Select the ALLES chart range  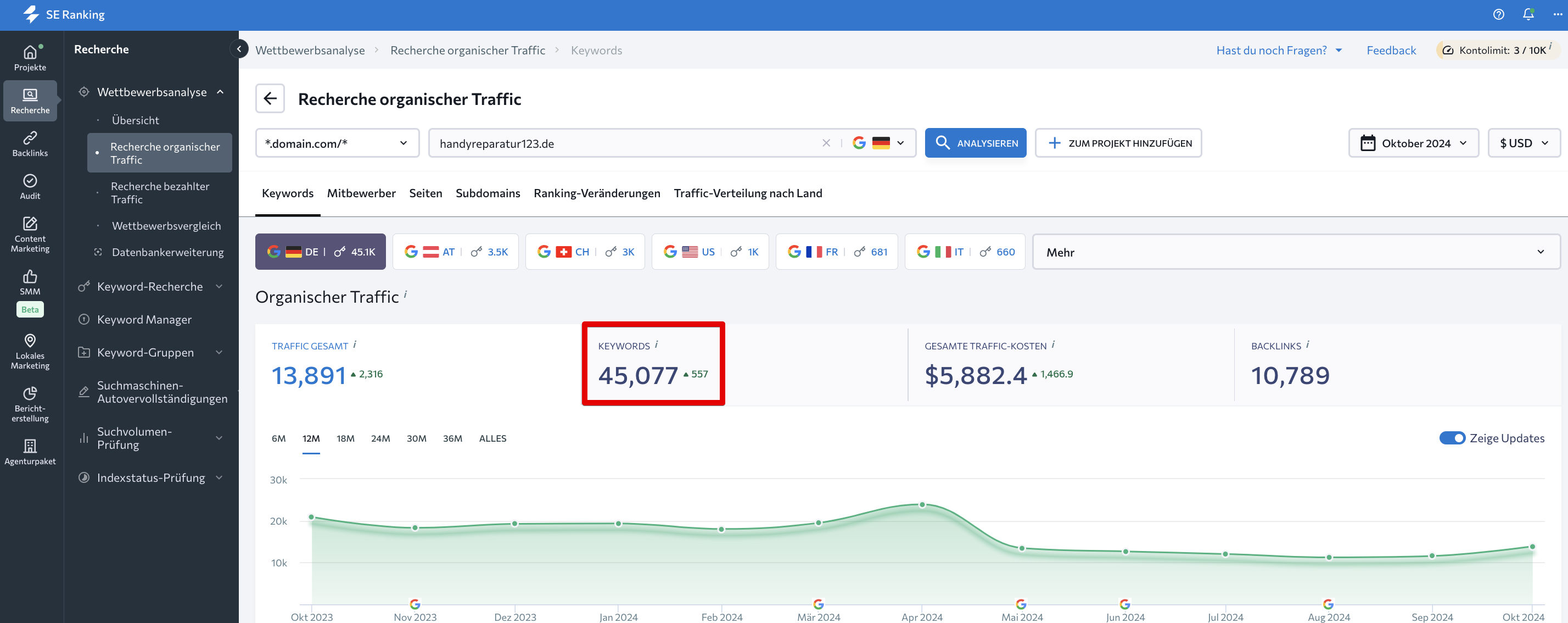pos(492,438)
